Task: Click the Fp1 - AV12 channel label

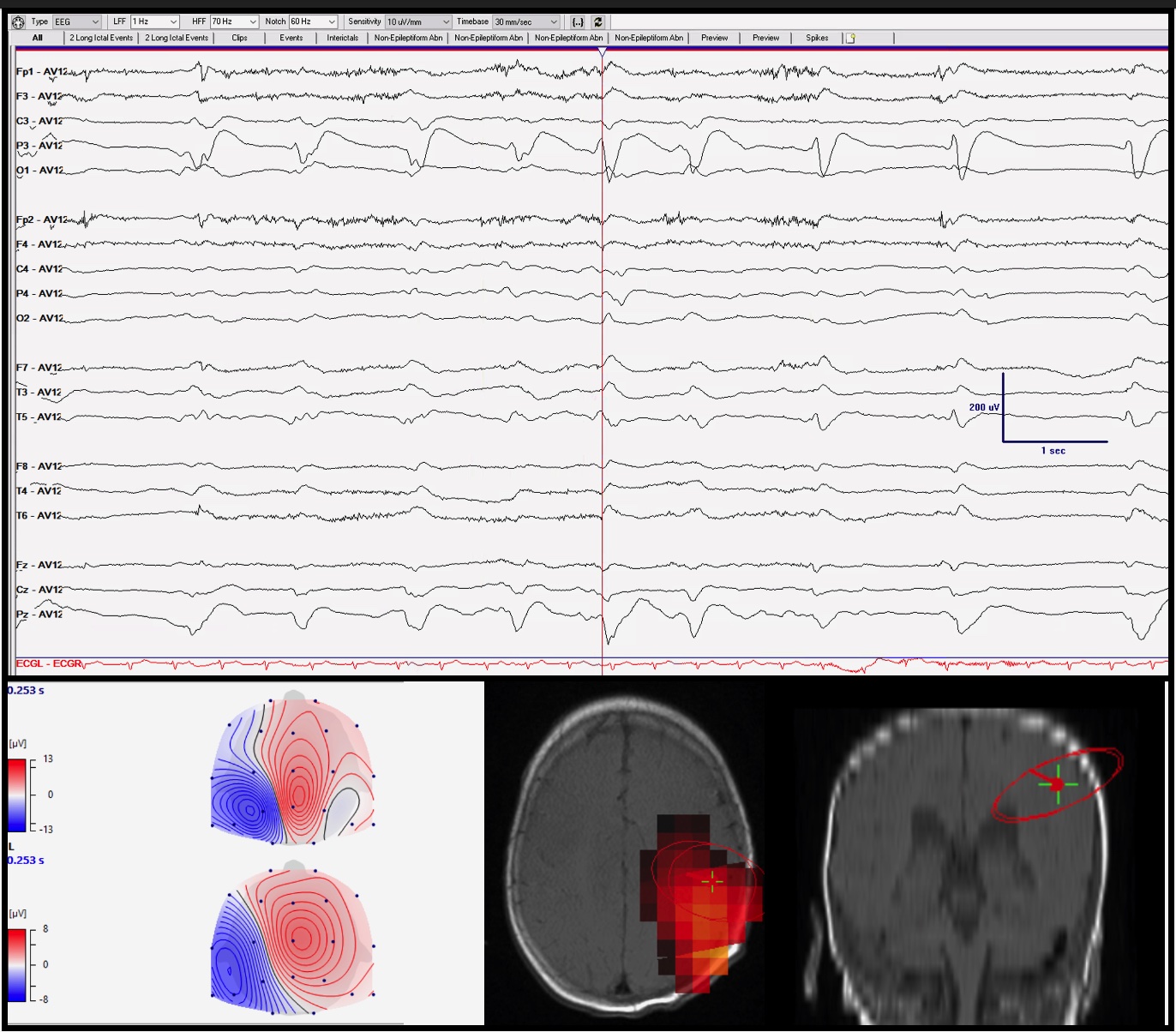Action: (x=39, y=72)
